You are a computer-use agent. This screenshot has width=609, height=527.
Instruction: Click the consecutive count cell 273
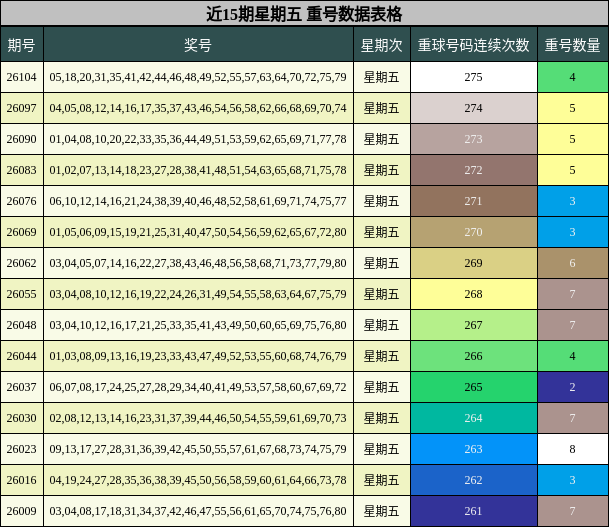(x=474, y=139)
